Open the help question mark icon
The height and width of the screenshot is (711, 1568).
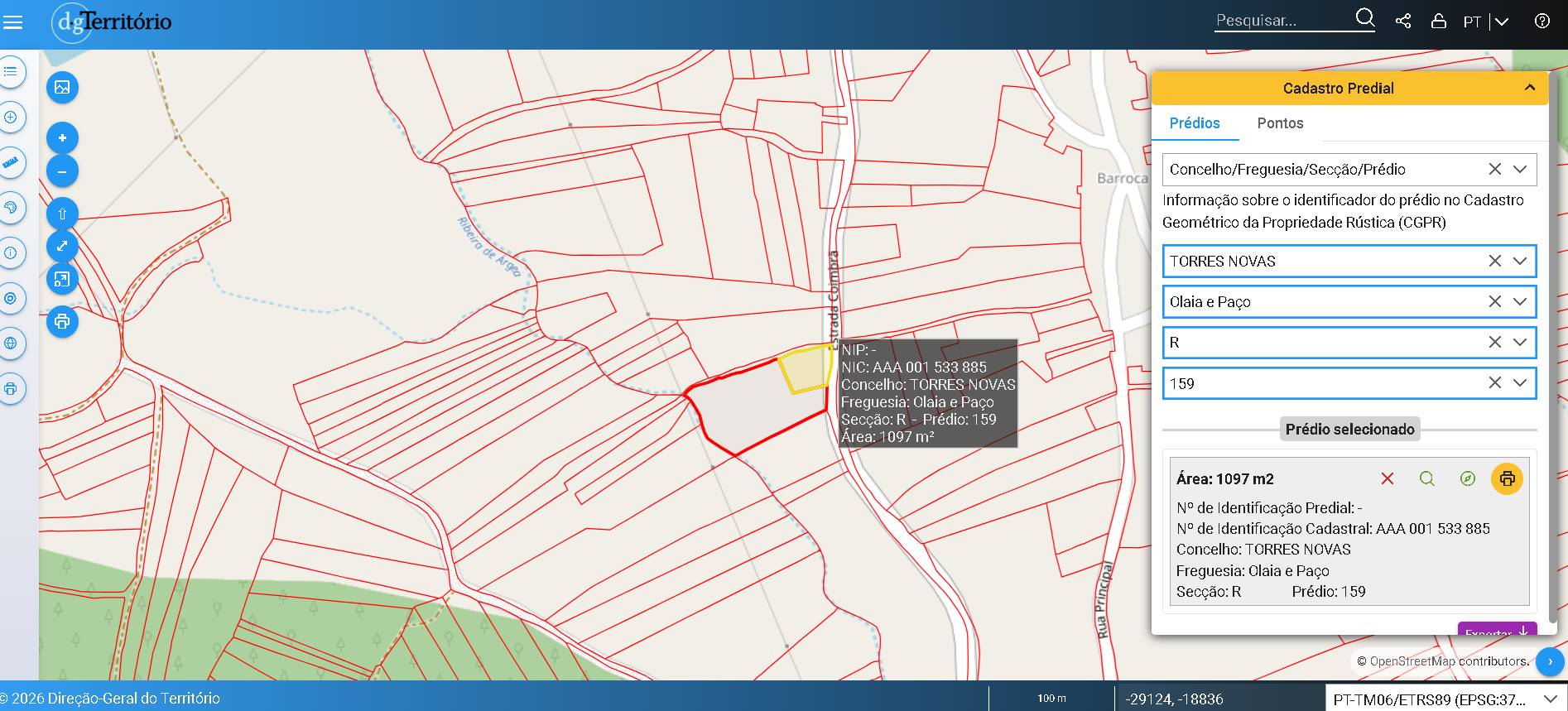point(1542,22)
